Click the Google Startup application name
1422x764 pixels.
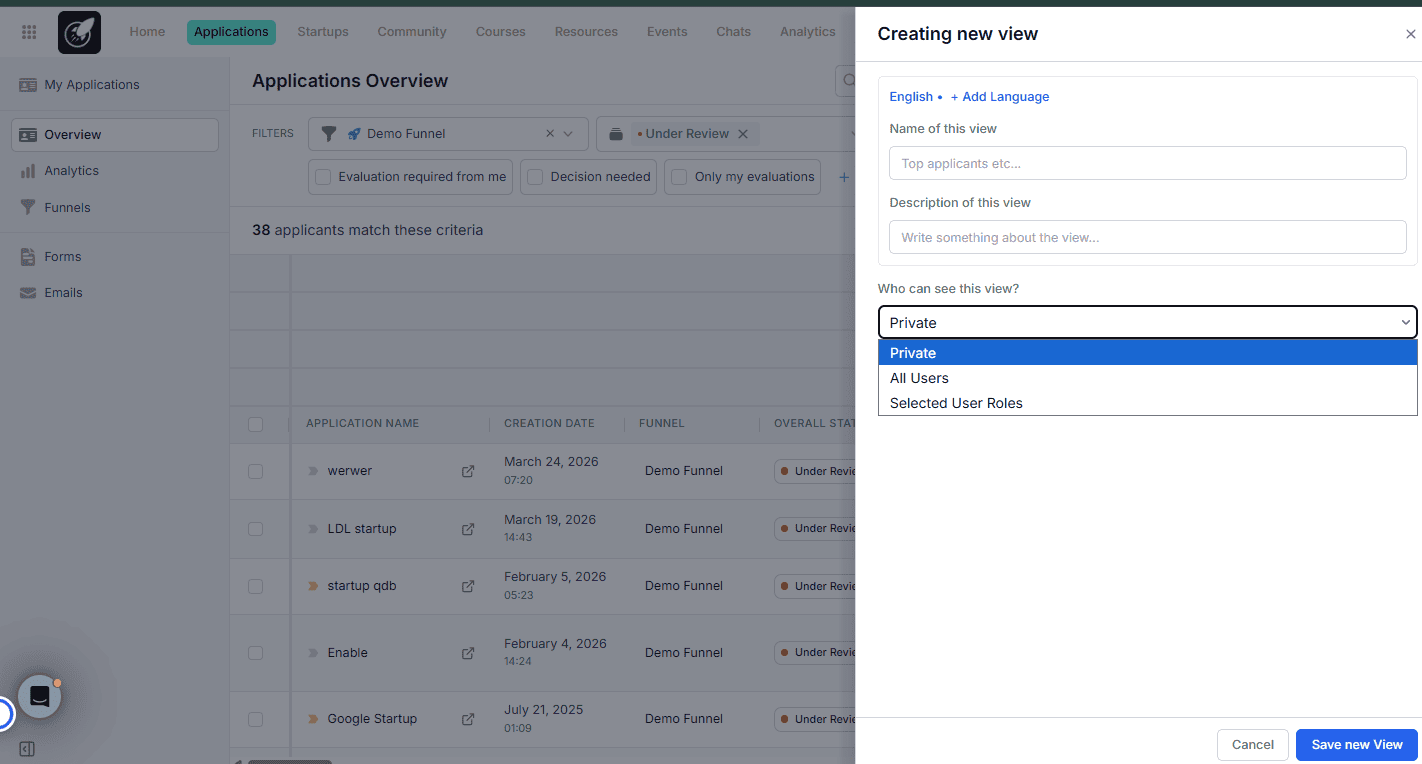point(372,719)
